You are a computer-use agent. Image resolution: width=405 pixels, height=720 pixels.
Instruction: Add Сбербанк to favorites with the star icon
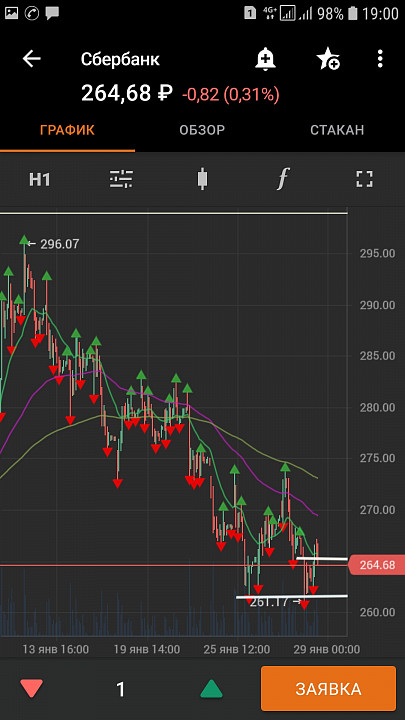pos(328,59)
